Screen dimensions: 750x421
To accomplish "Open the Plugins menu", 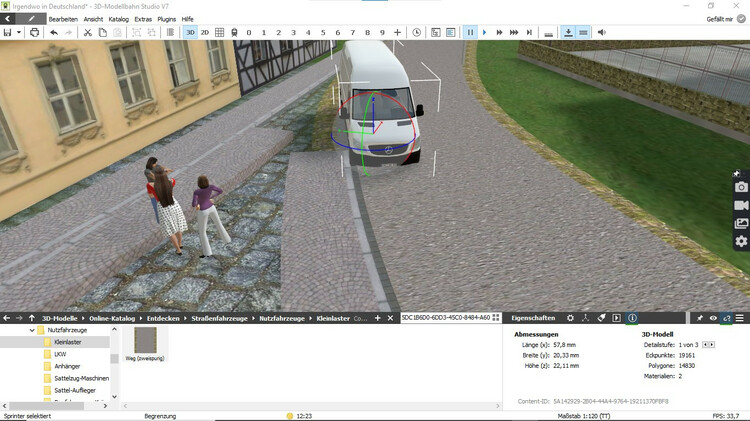I will click(167, 19).
